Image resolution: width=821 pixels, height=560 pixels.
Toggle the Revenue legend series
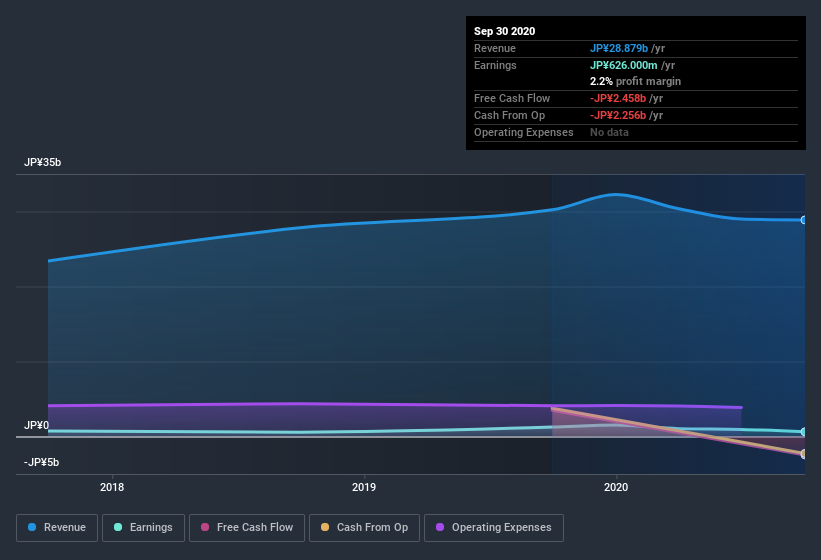tap(57, 528)
